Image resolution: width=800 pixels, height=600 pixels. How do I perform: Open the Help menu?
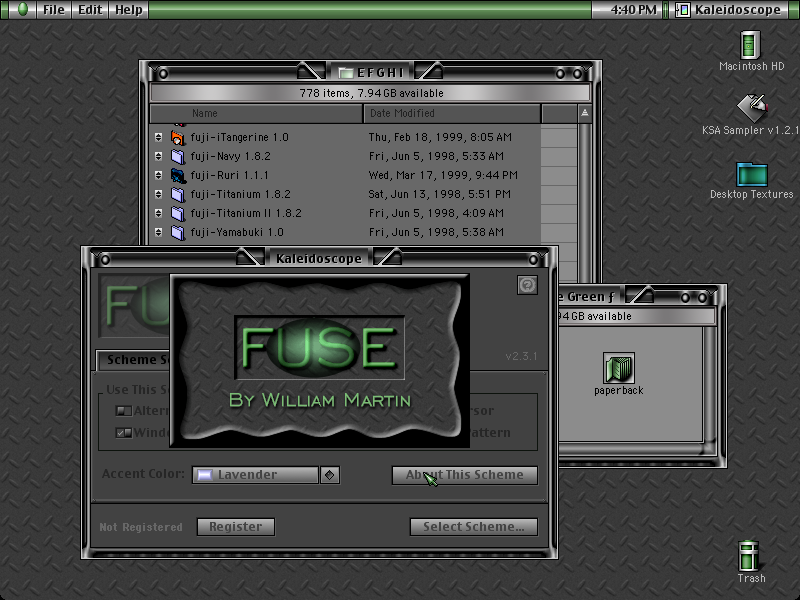(129, 10)
